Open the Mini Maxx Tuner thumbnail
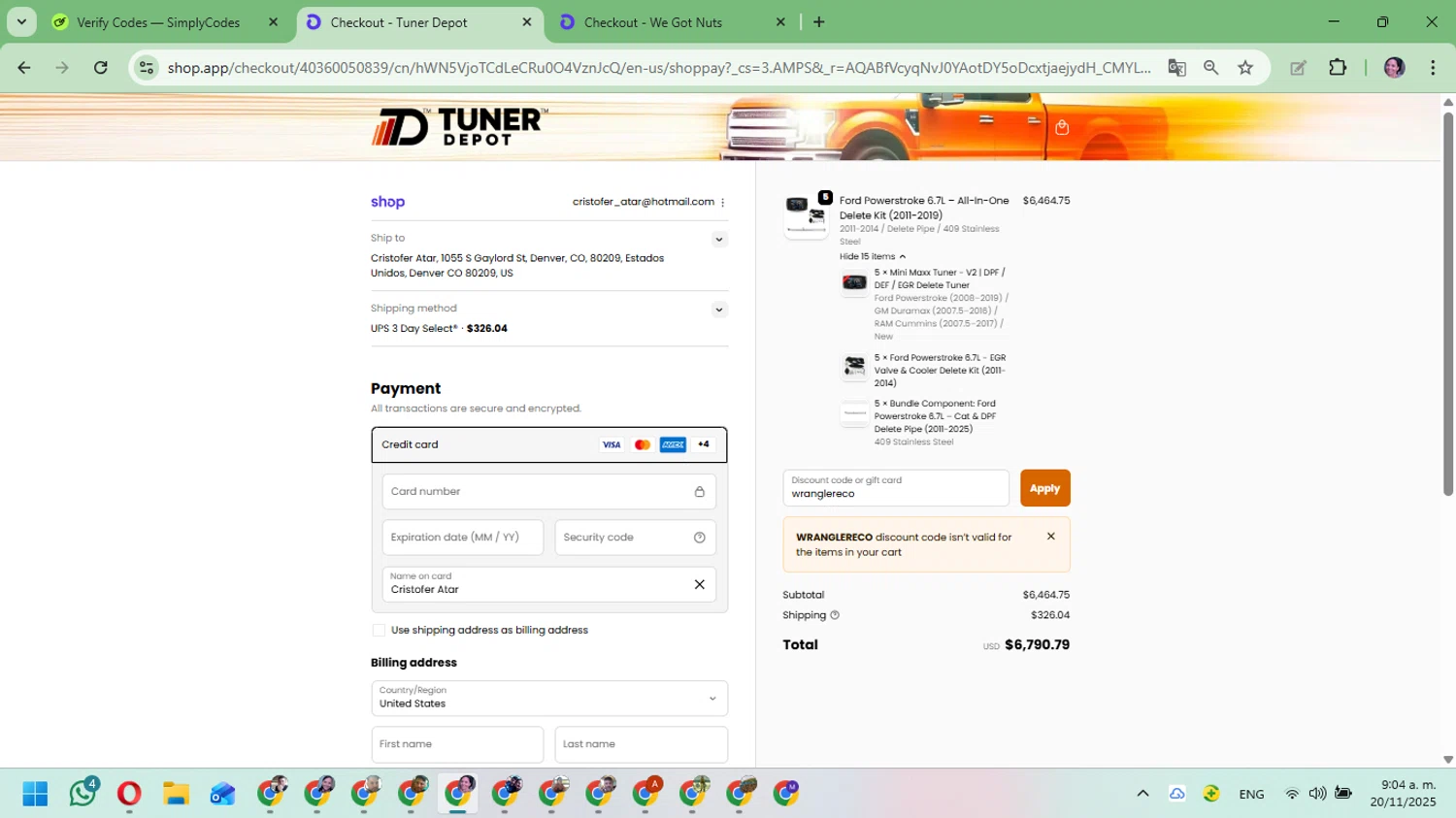The image size is (1456, 818). pyautogui.click(x=854, y=282)
